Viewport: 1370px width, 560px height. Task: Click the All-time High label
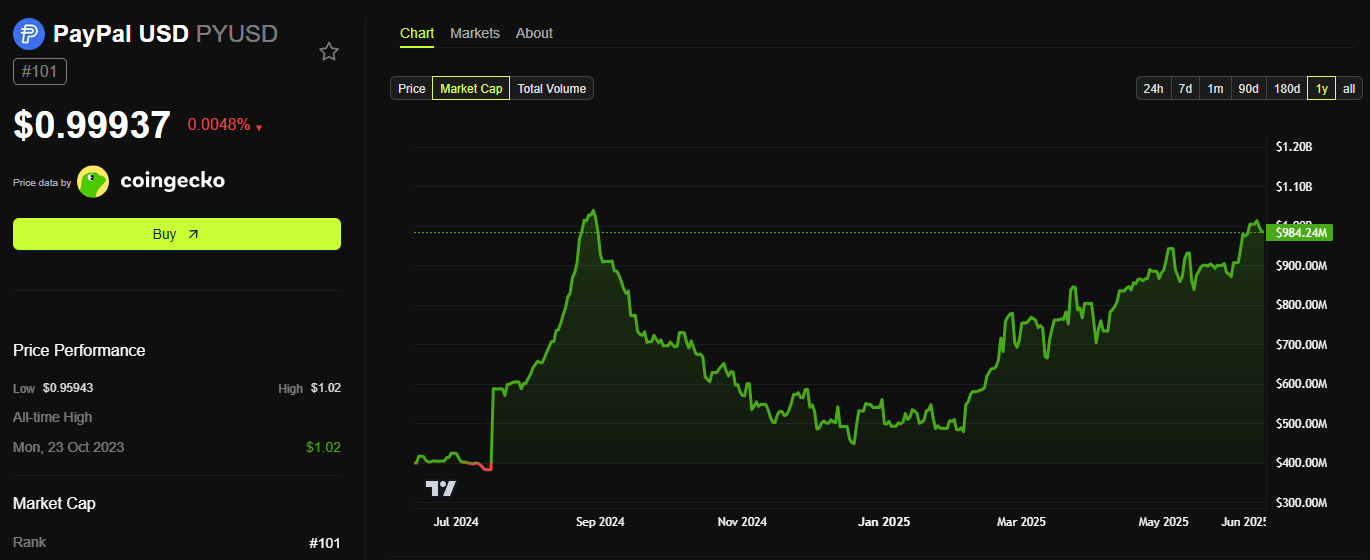pos(53,417)
